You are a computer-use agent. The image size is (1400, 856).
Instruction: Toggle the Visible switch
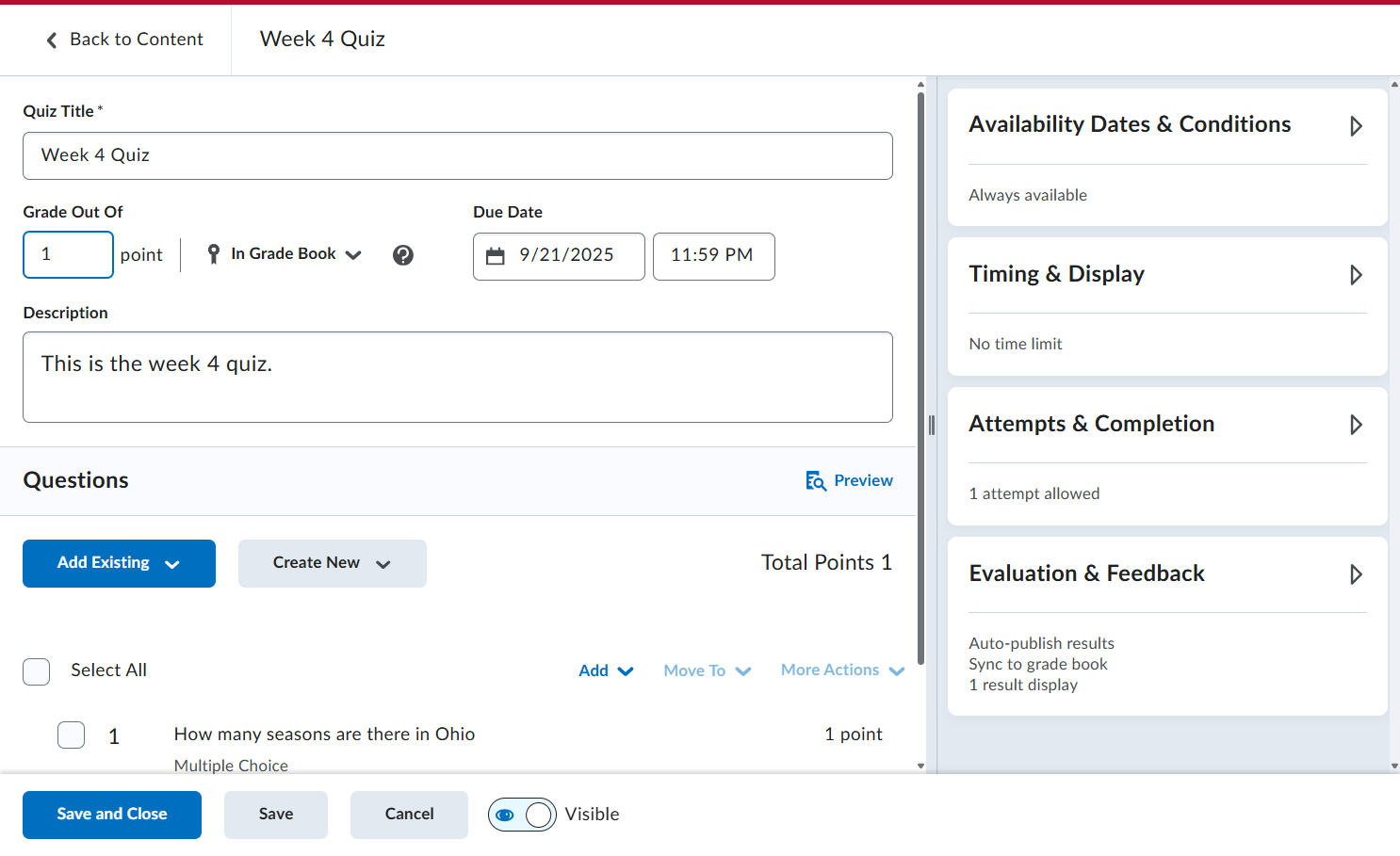point(522,815)
